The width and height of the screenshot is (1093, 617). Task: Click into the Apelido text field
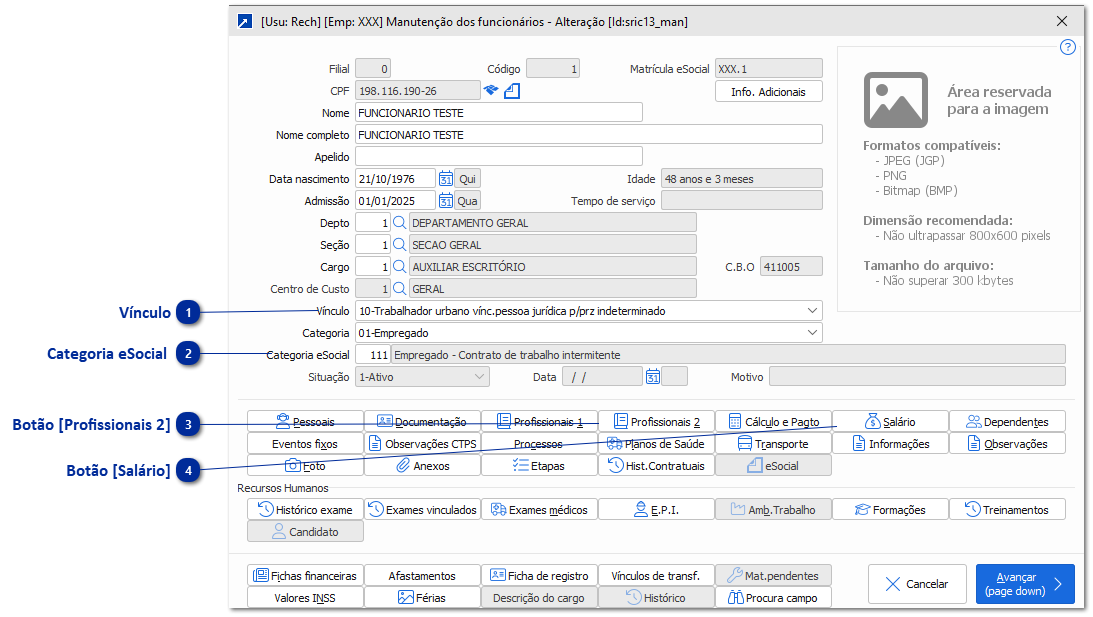(498, 156)
